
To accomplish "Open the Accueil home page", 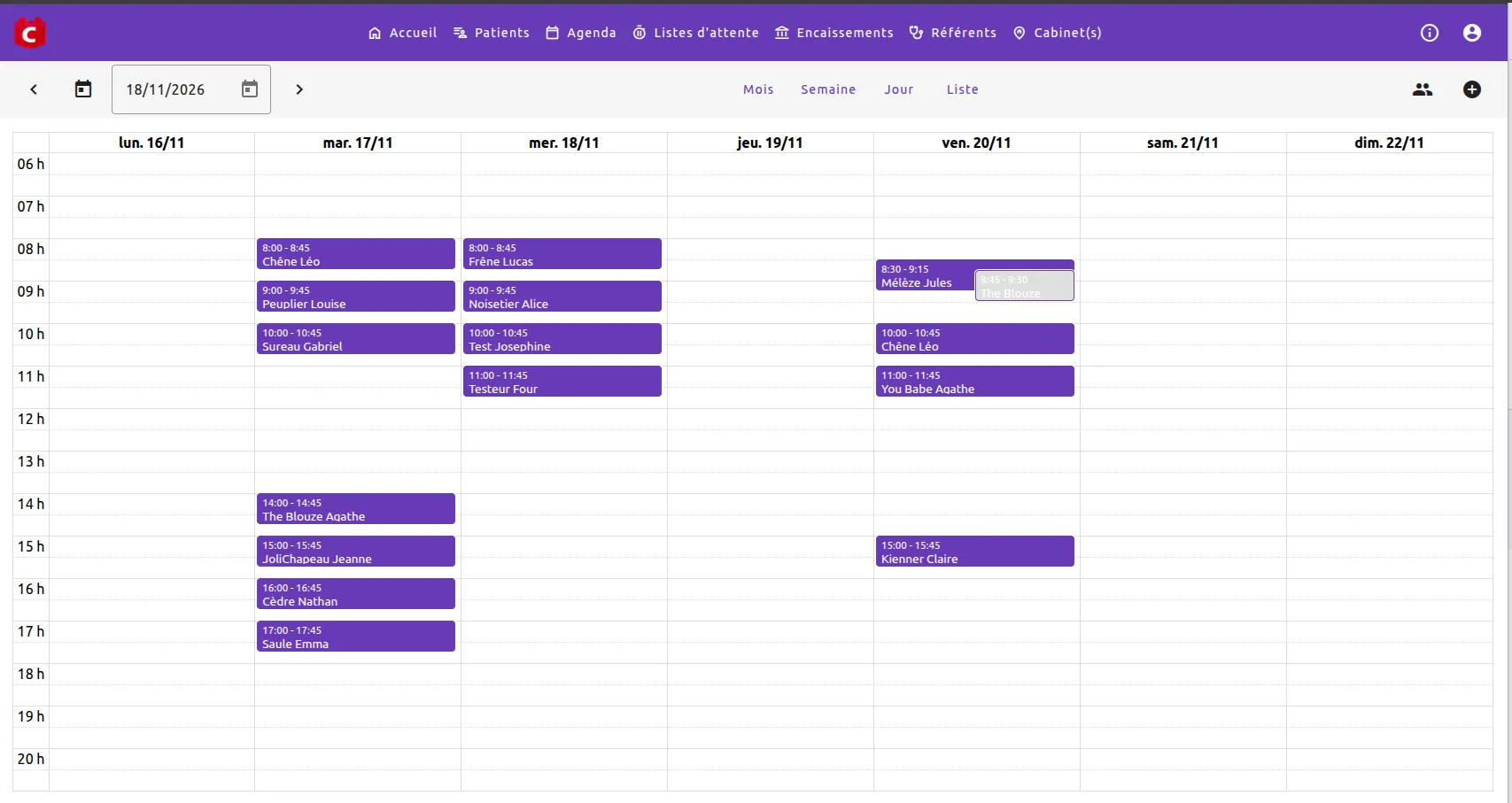I will coord(402,33).
